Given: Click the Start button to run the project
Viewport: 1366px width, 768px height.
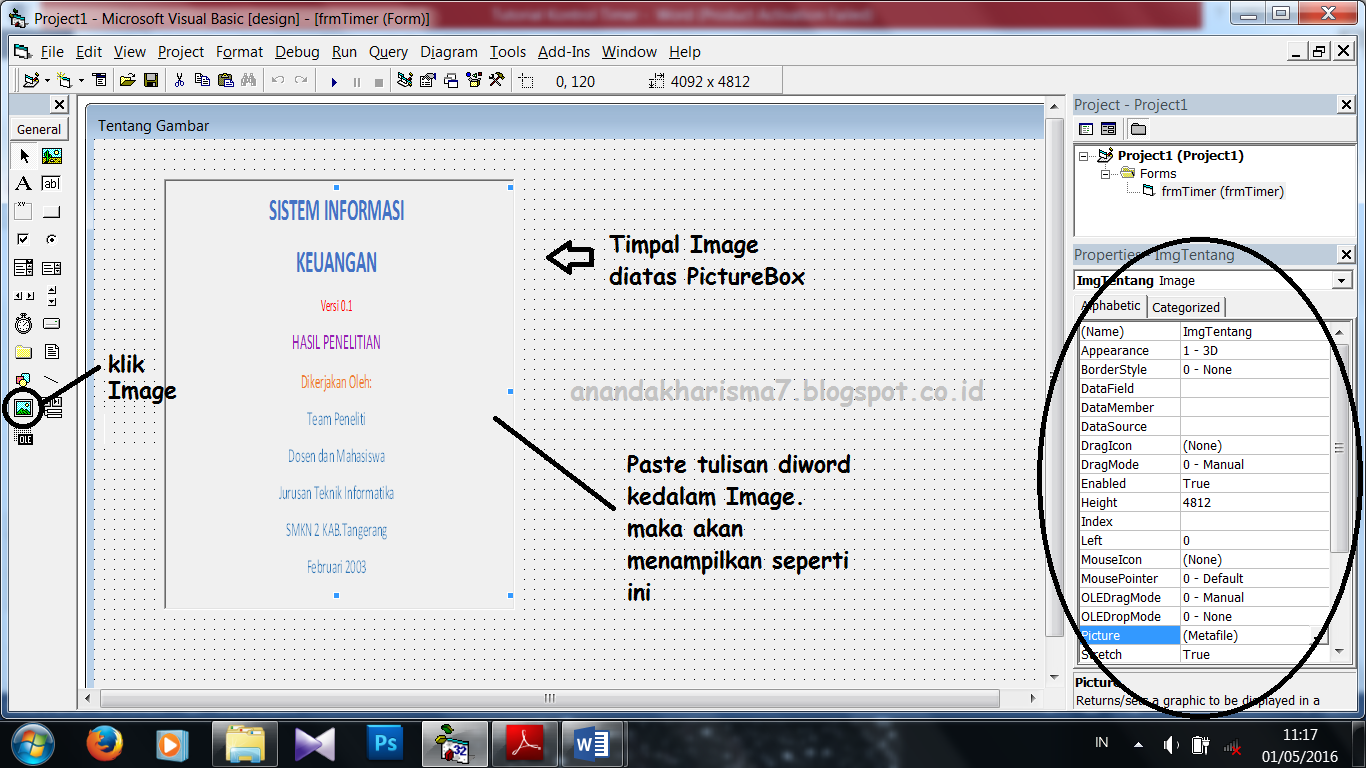Looking at the screenshot, I should (x=335, y=82).
